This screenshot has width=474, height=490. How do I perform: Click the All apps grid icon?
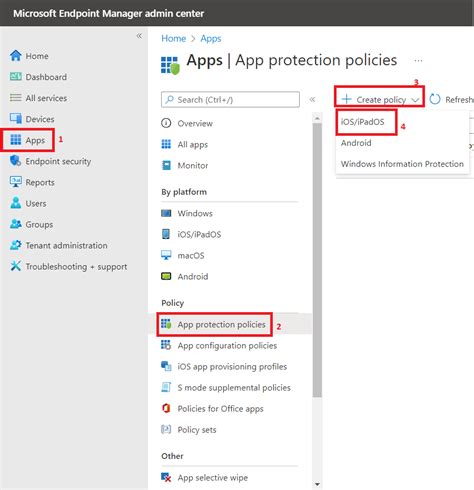coord(166,144)
